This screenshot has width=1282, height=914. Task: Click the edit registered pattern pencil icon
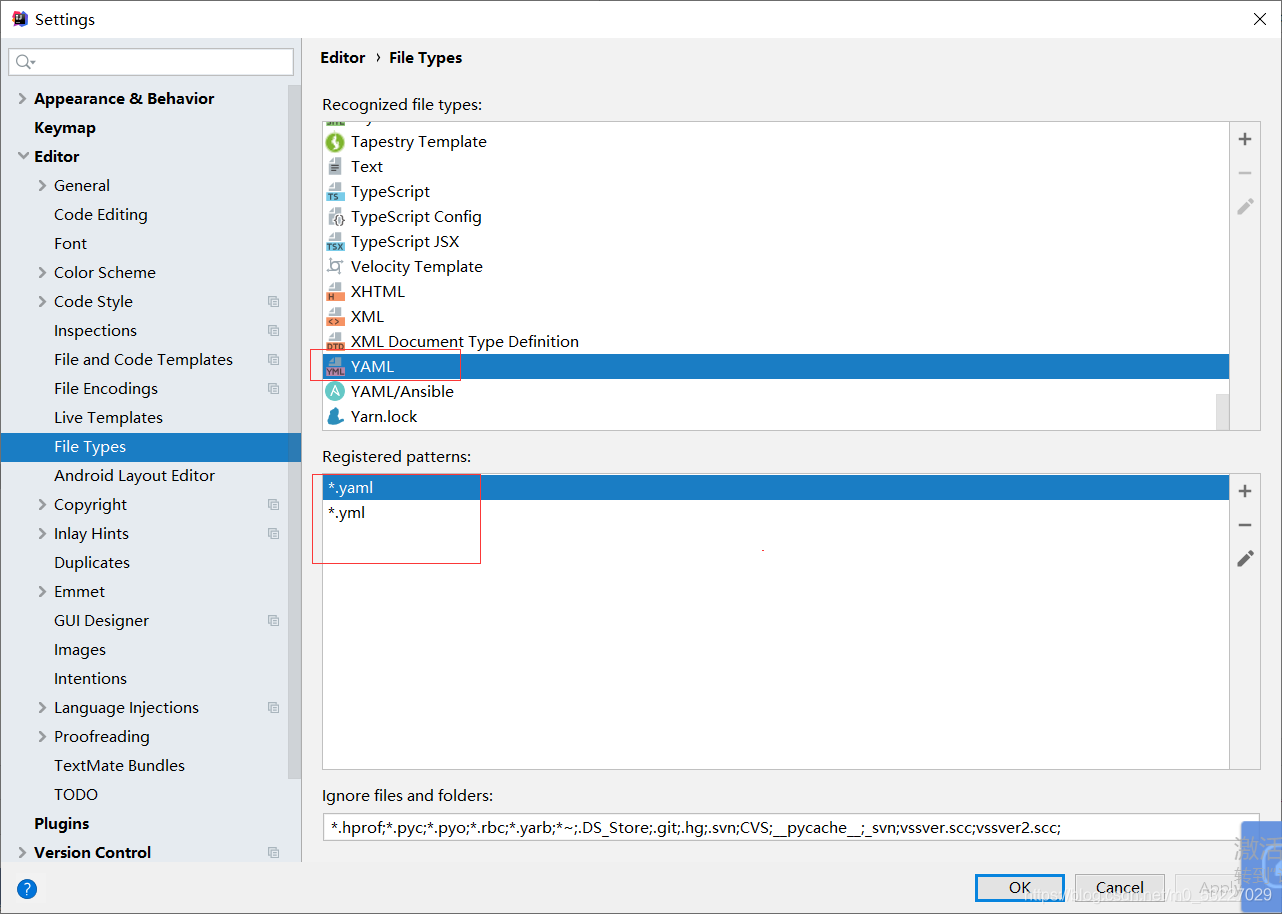[1245, 558]
